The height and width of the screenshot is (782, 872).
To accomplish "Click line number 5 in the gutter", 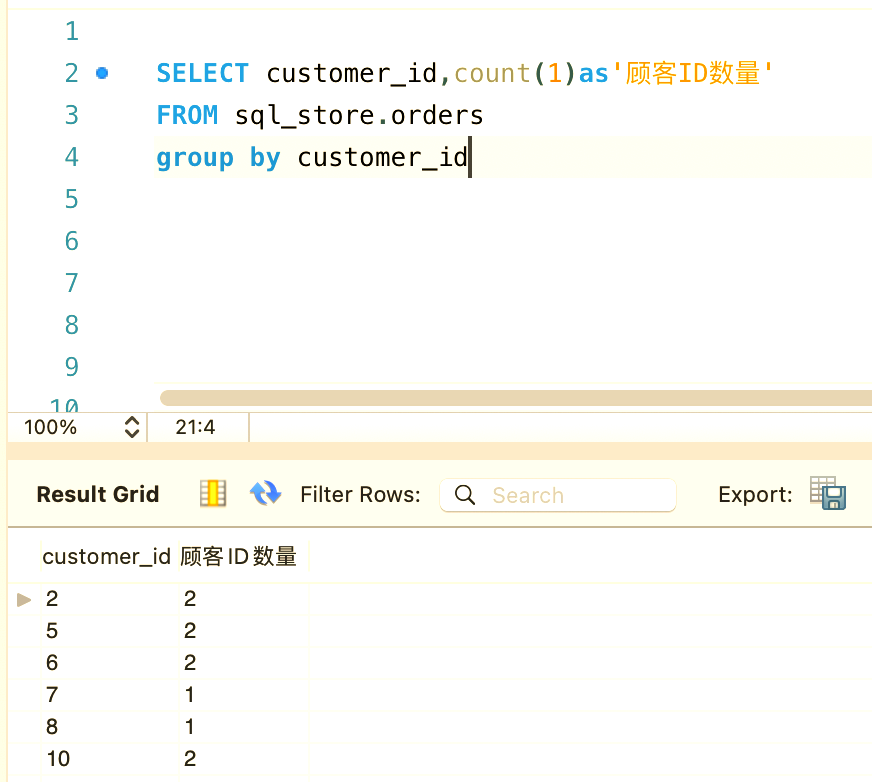I will [72, 199].
